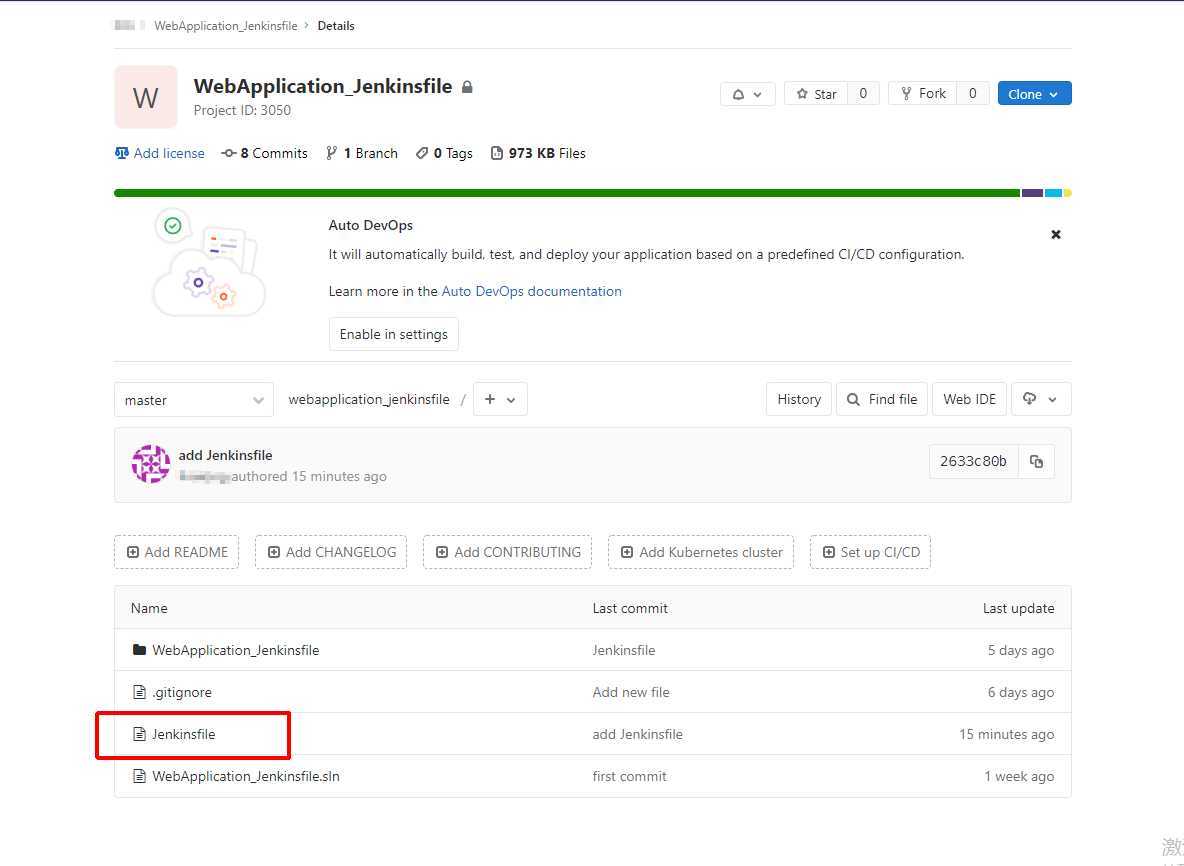Screen dimensions: 1184x866
Task: Open the .gitignore file
Action: (182, 692)
